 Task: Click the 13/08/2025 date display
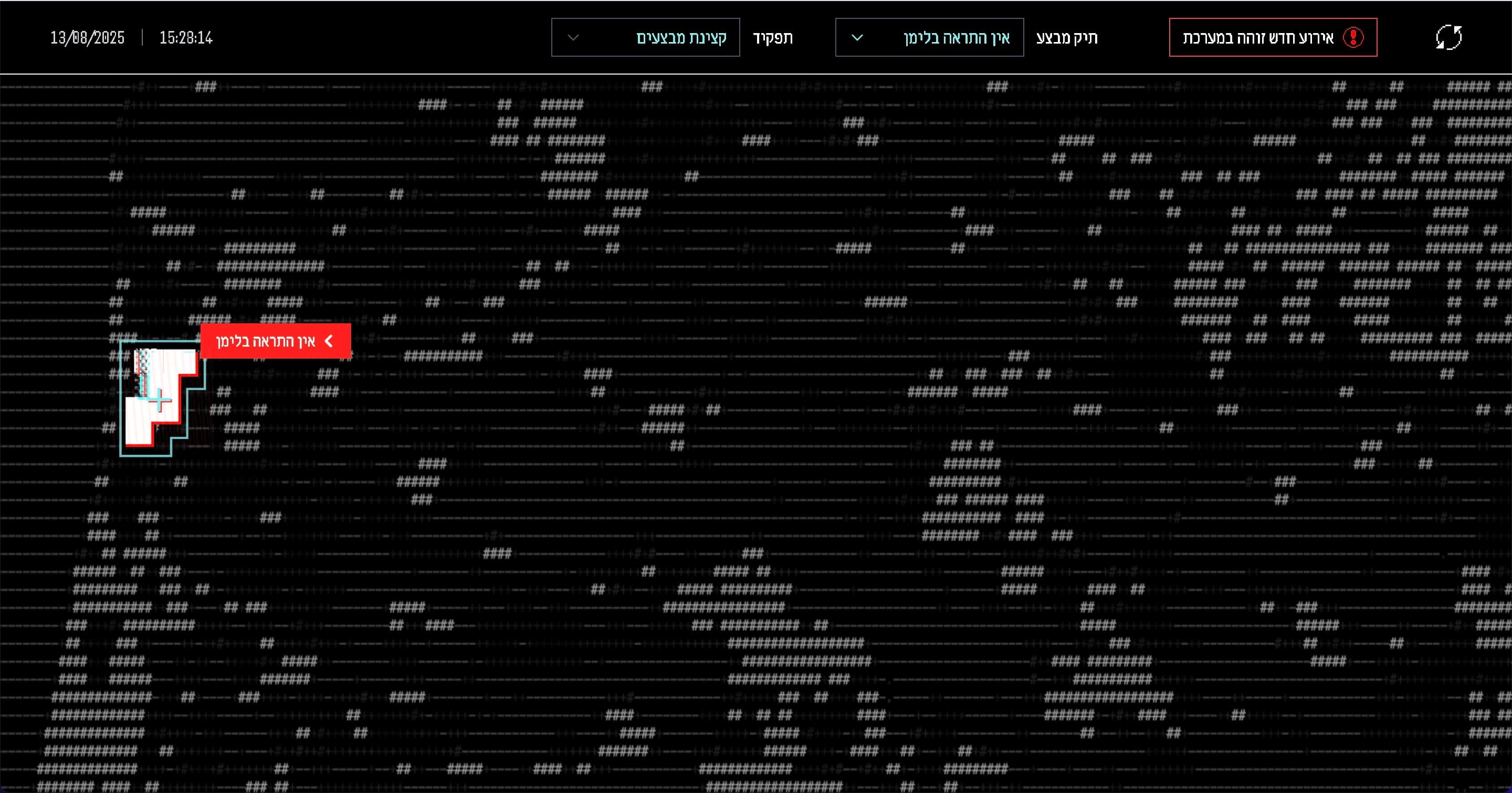pos(88,38)
